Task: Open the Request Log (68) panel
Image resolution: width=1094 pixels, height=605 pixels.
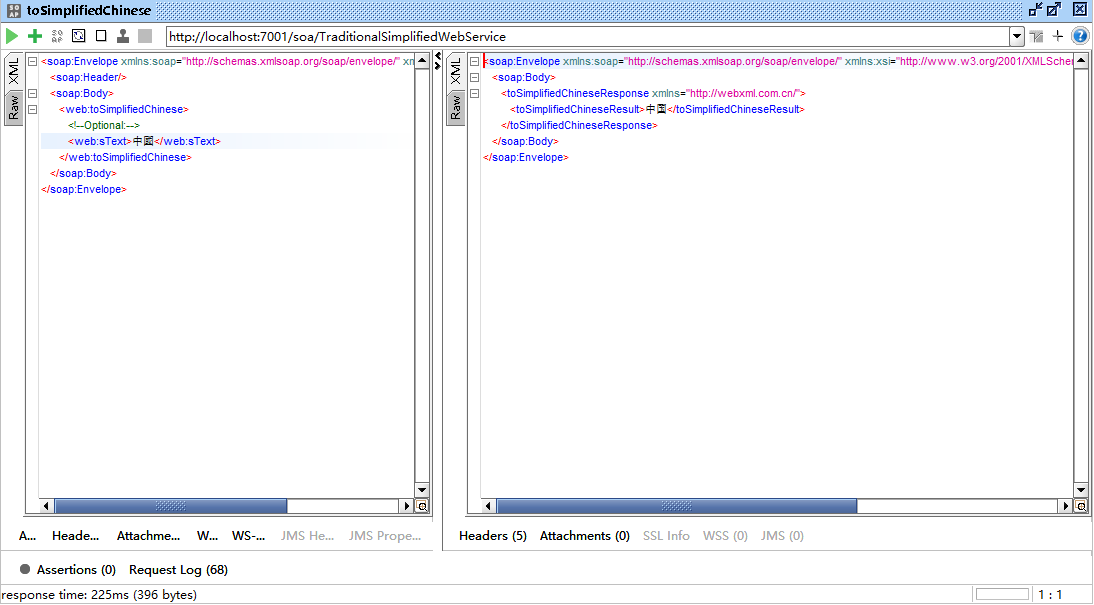Action: (179, 570)
